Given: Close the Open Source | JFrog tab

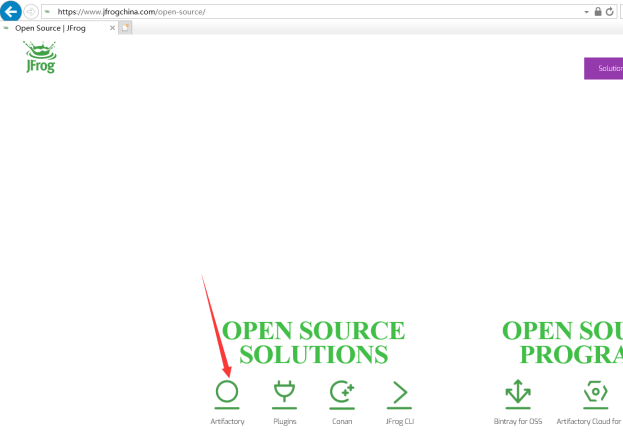Looking at the screenshot, I should click(112, 28).
